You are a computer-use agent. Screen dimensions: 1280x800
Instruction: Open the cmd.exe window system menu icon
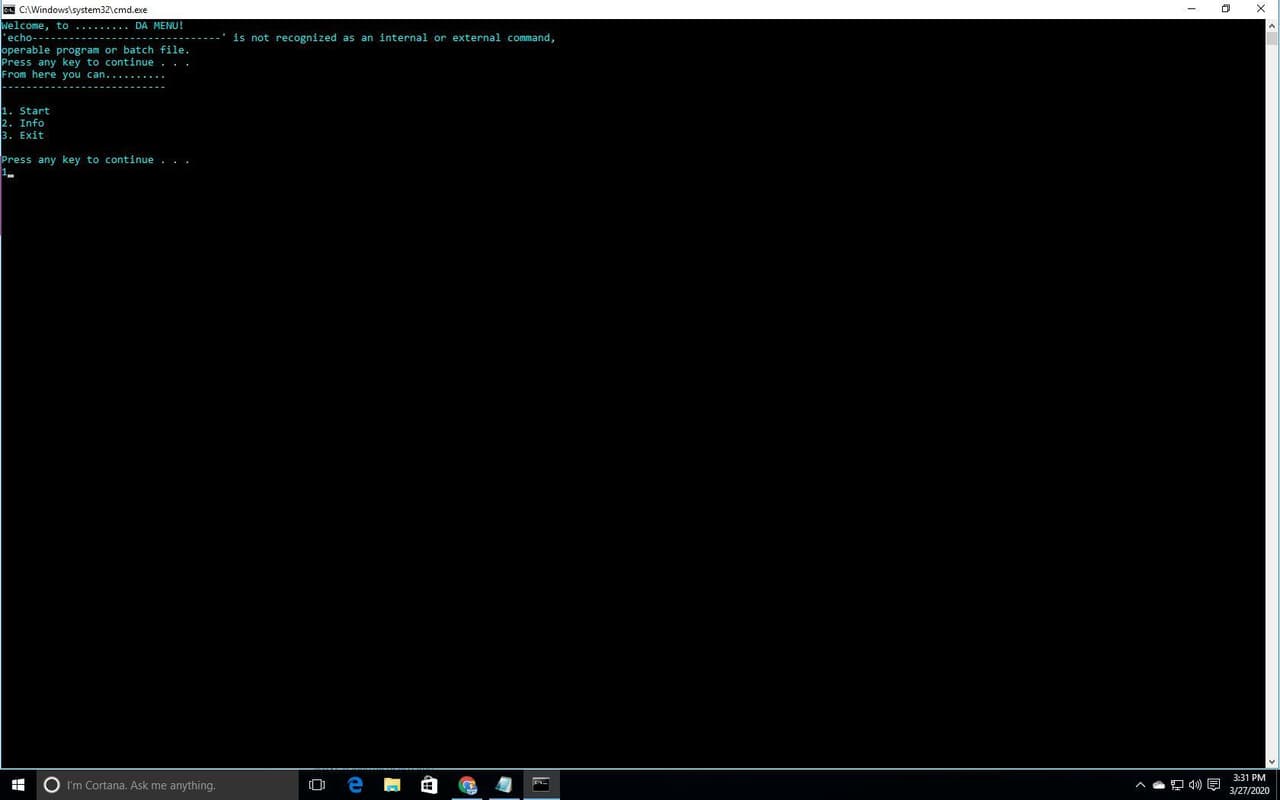tap(9, 9)
